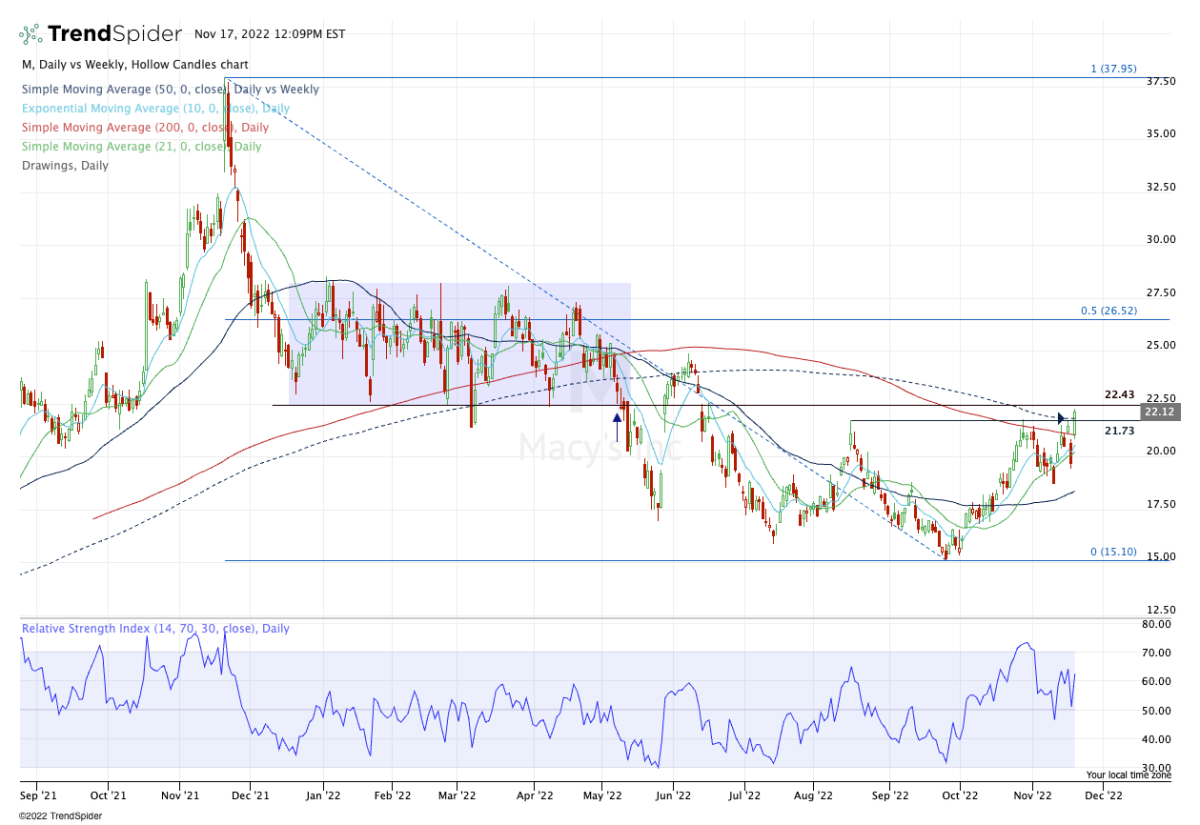This screenshot has width=1200, height=825.
Task: Toggle the Simple Moving Average (50) legend entry
Action: click(170, 89)
